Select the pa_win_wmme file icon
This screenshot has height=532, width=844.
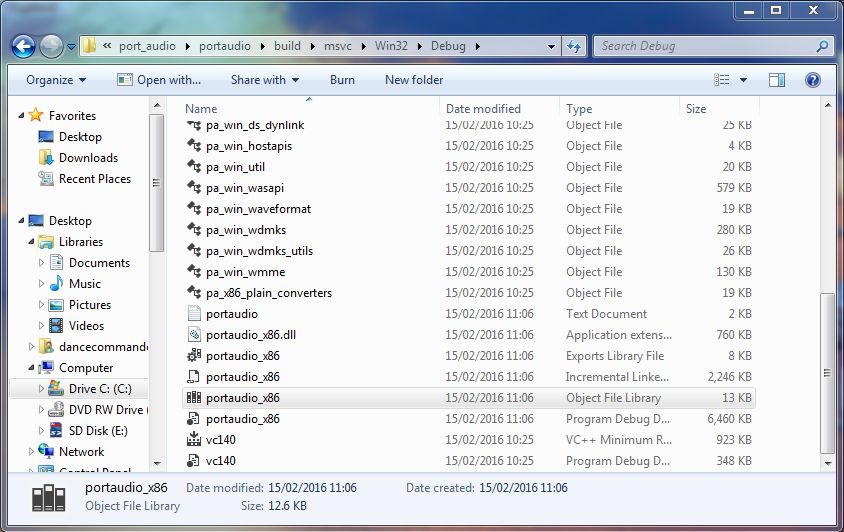tap(194, 271)
